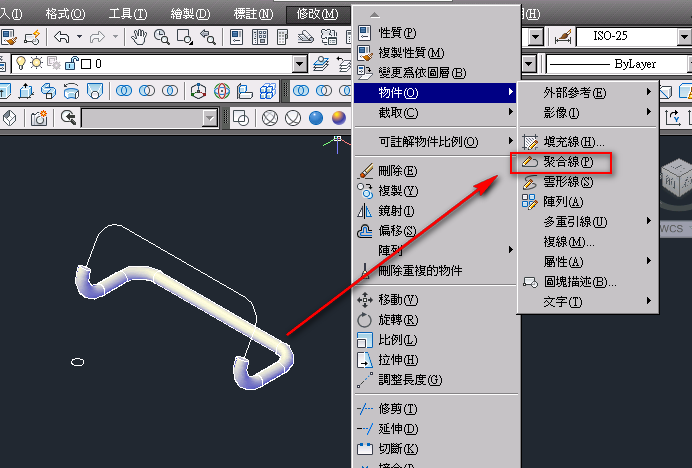
Task: Switch to 3D Wireframe visual style icon
Action: (270, 118)
